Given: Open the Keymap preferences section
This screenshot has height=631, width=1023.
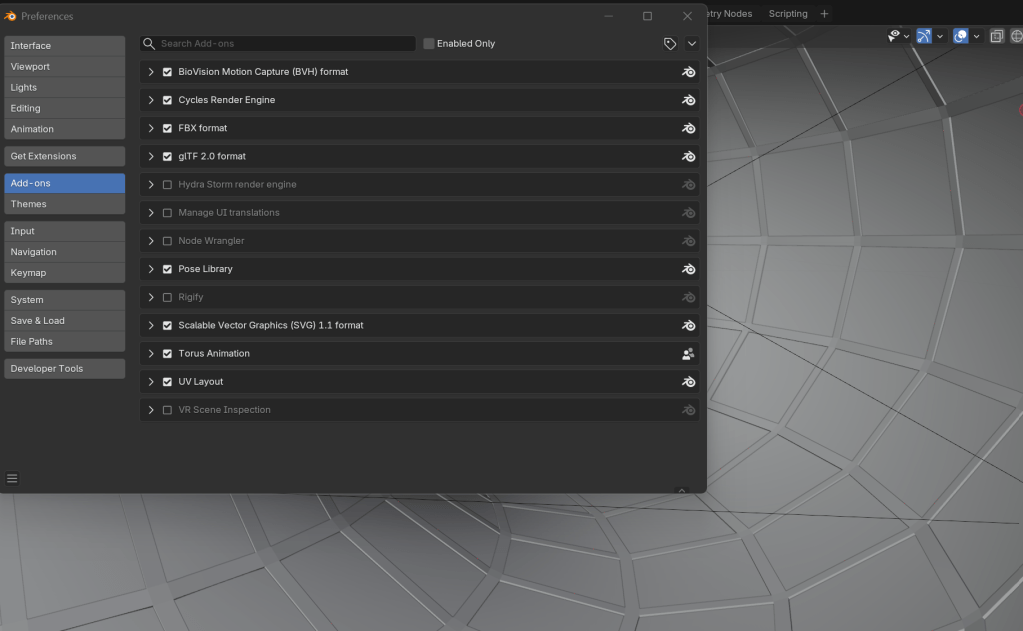Looking at the screenshot, I should tap(64, 273).
